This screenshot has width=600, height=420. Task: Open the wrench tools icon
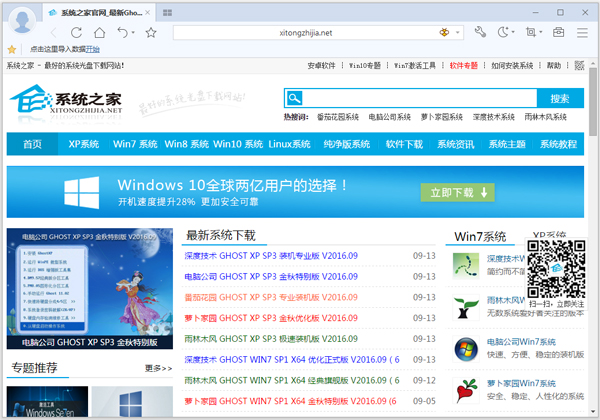coord(479,32)
